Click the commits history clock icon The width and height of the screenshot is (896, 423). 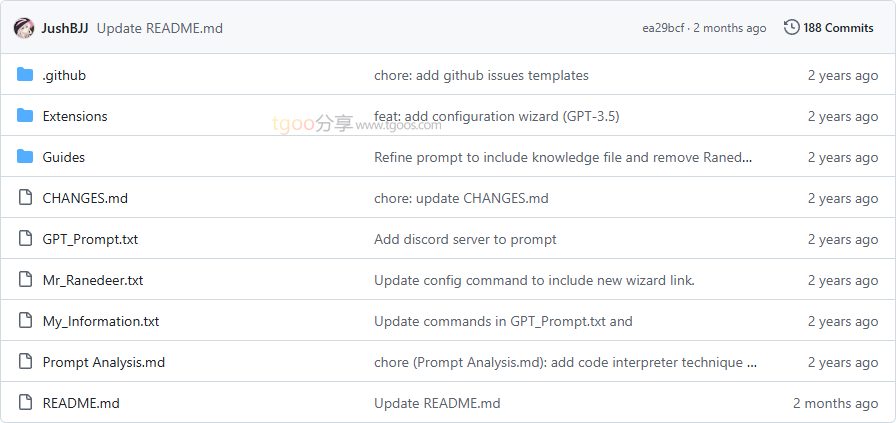pyautogui.click(x=792, y=28)
